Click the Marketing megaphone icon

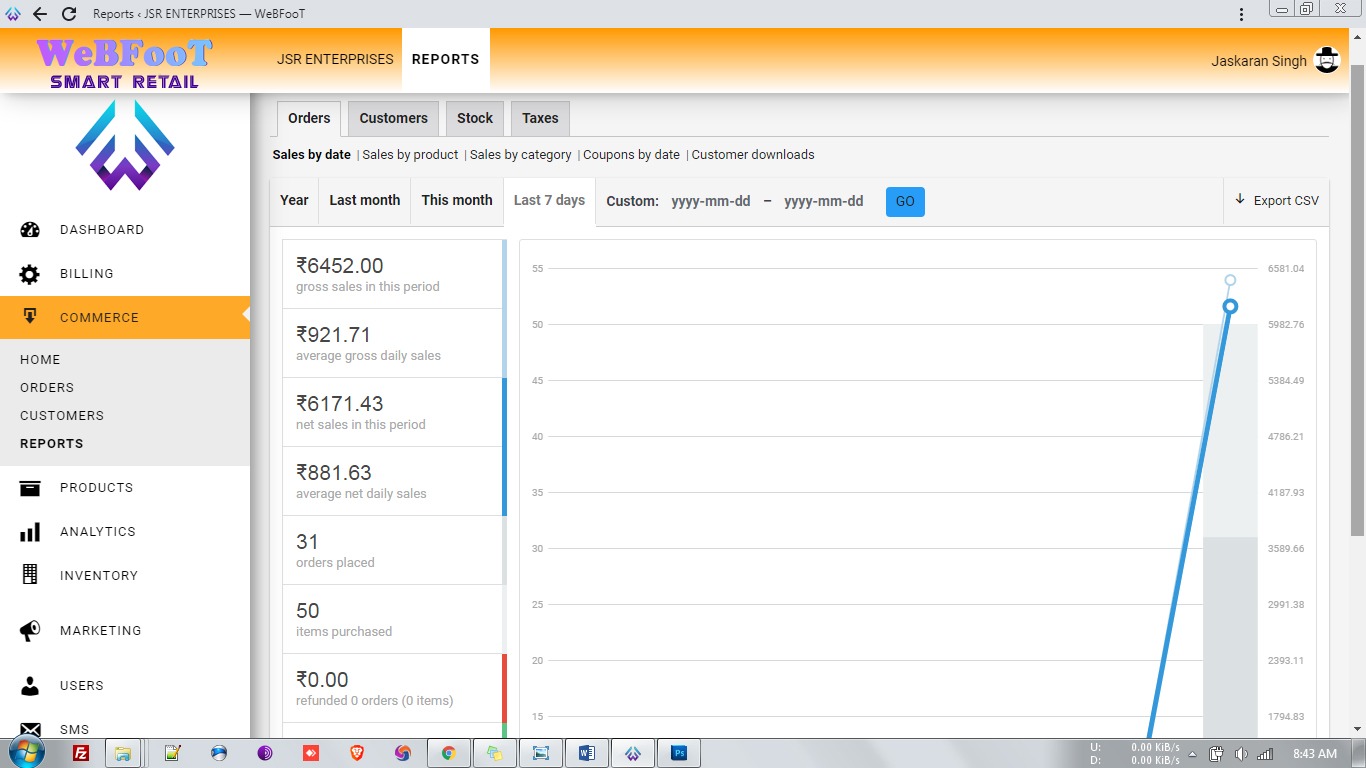coord(30,631)
